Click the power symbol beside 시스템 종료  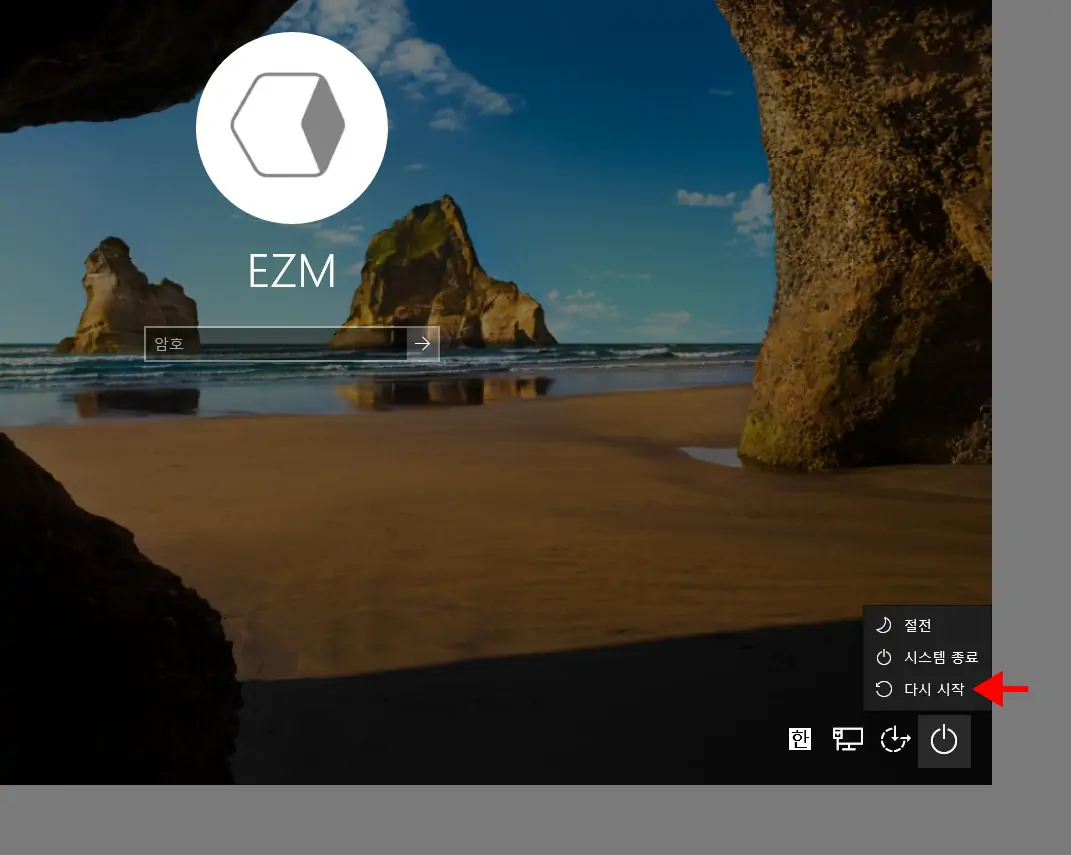click(x=883, y=657)
